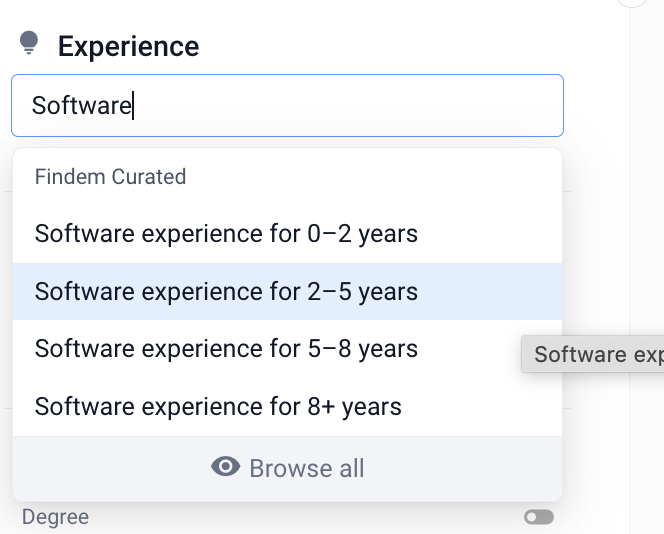Screen dimensions: 664x534
Task: Place cursor after the word Software
Action: tap(133, 105)
